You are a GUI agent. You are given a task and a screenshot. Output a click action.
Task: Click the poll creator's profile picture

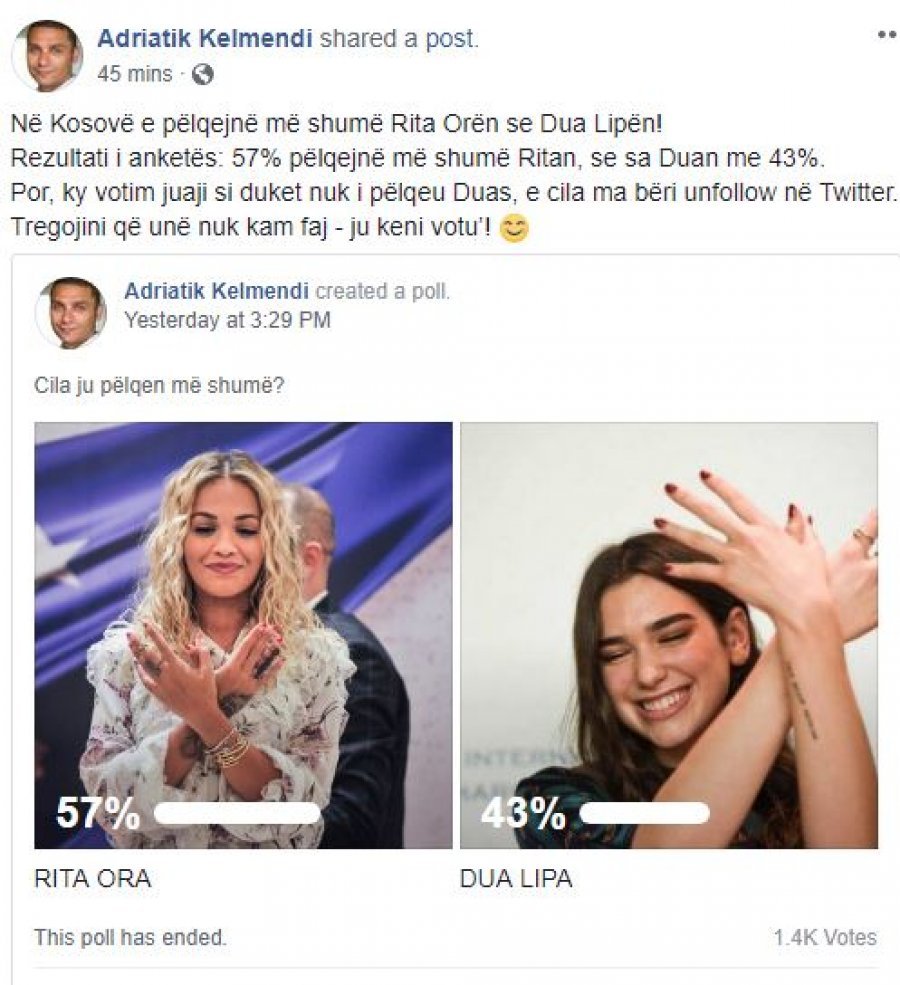click(70, 312)
